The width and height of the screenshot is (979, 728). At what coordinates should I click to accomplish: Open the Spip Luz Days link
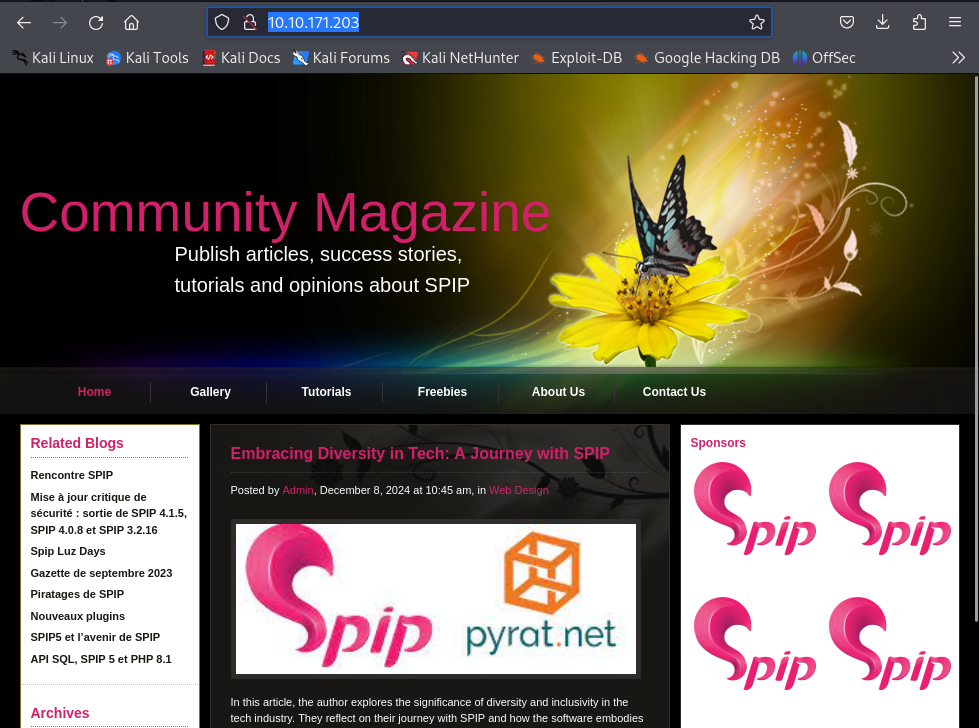[68, 551]
